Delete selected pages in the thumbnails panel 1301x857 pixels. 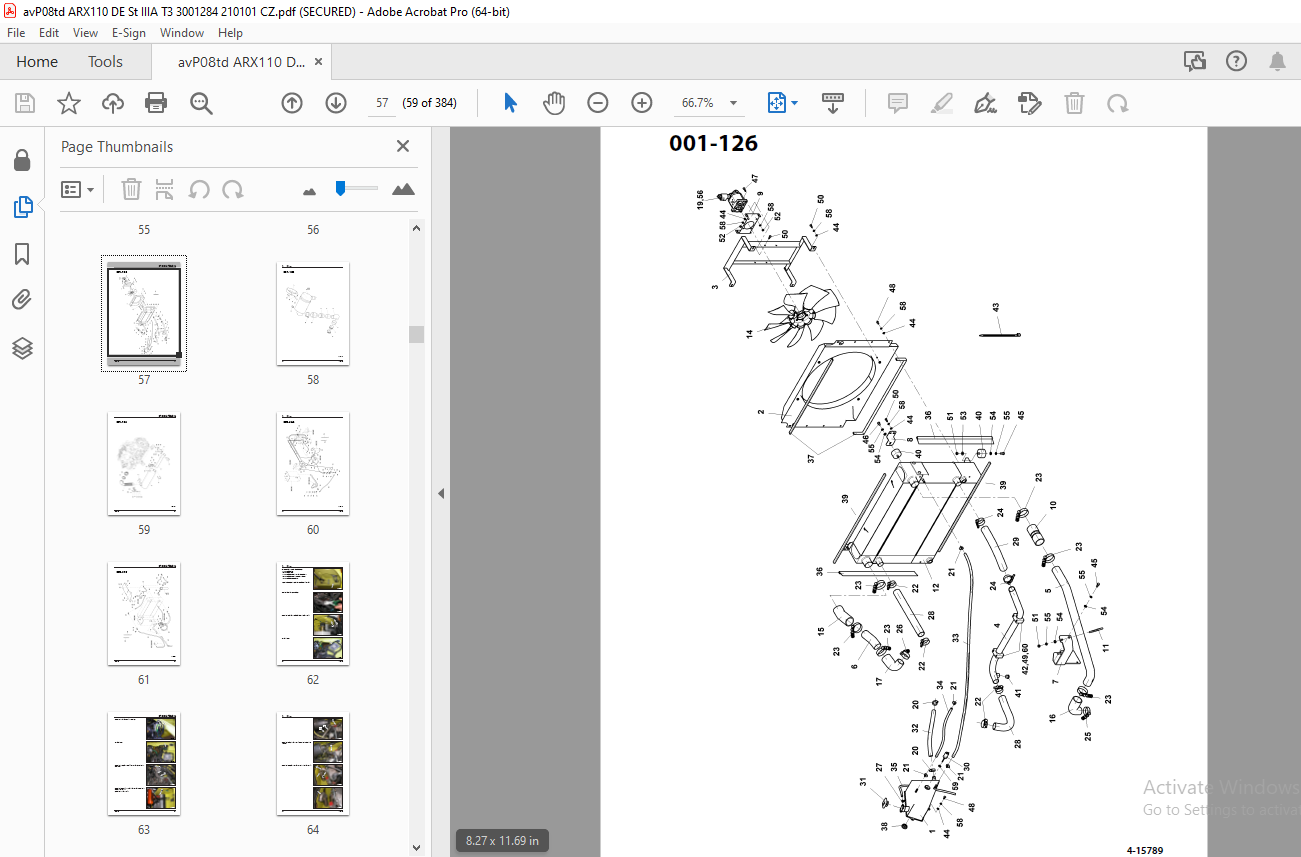(131, 189)
